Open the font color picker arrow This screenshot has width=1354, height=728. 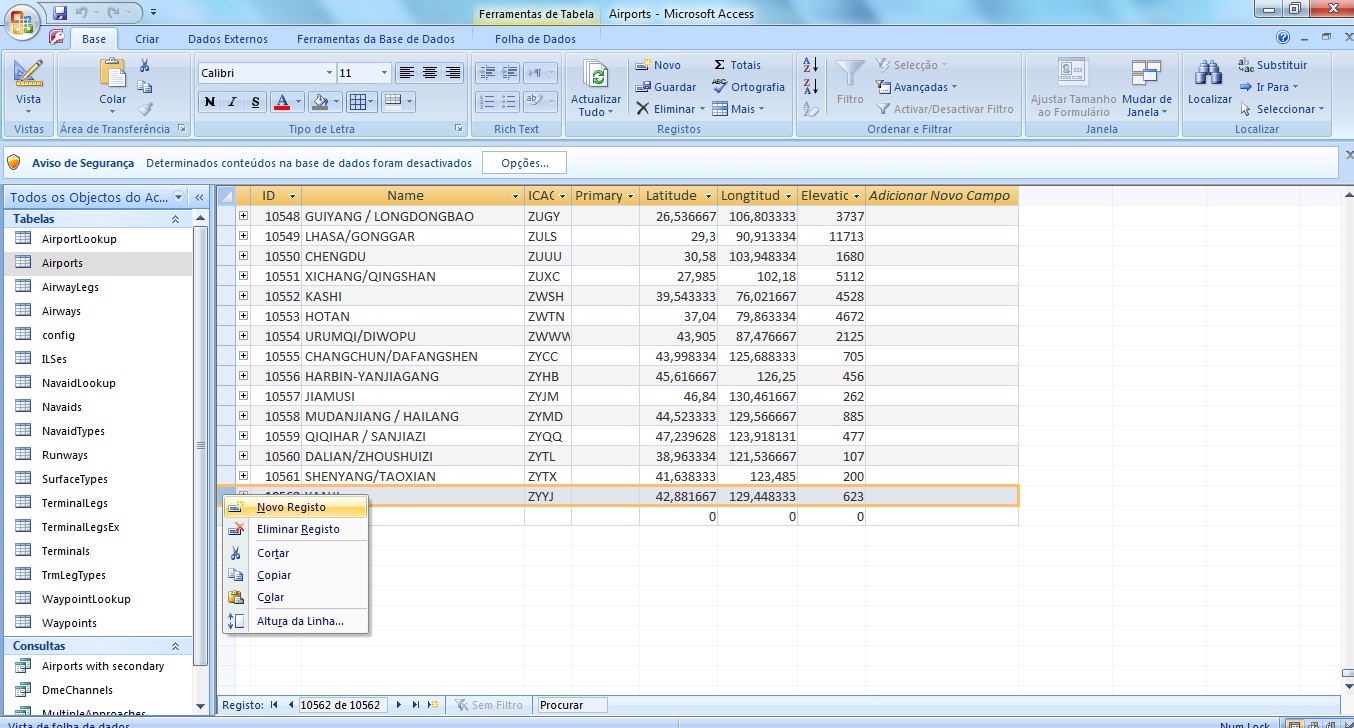[299, 102]
